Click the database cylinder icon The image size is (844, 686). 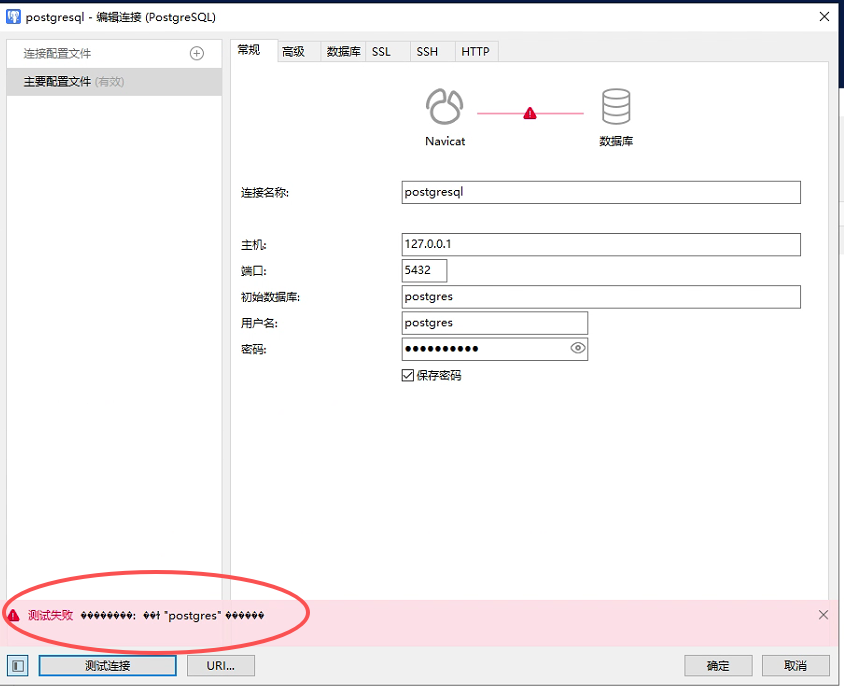pyautogui.click(x=616, y=107)
